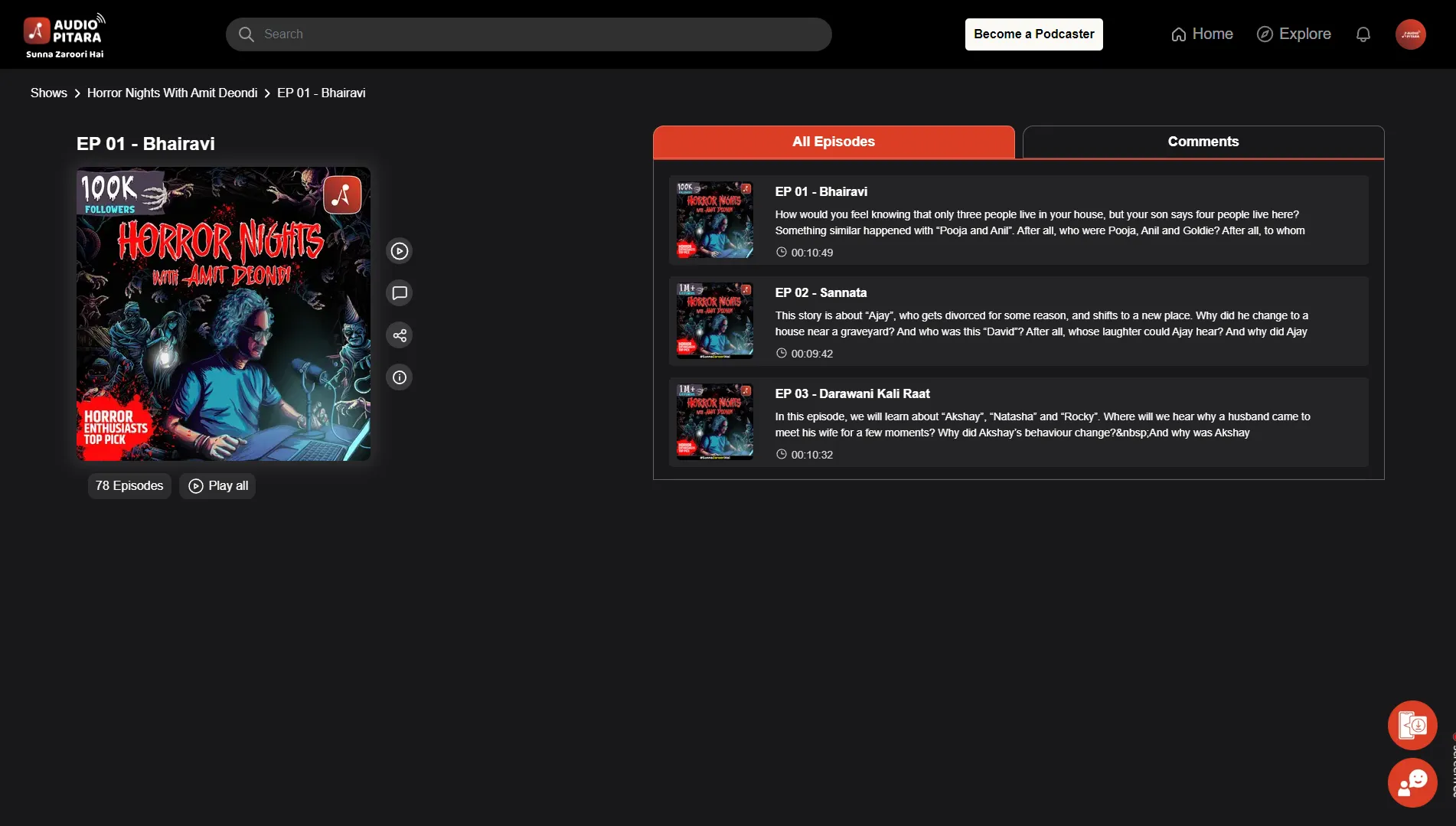Image resolution: width=1456 pixels, height=826 pixels.
Task: Open the notifications bell
Action: [1363, 34]
